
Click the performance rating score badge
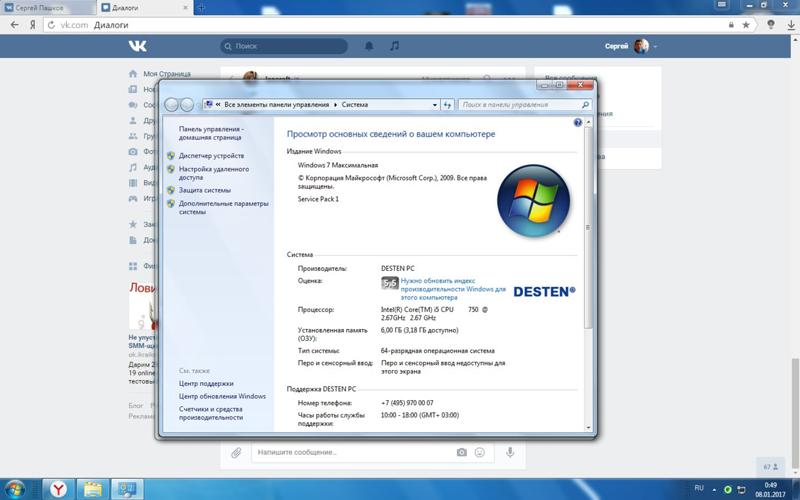(390, 283)
